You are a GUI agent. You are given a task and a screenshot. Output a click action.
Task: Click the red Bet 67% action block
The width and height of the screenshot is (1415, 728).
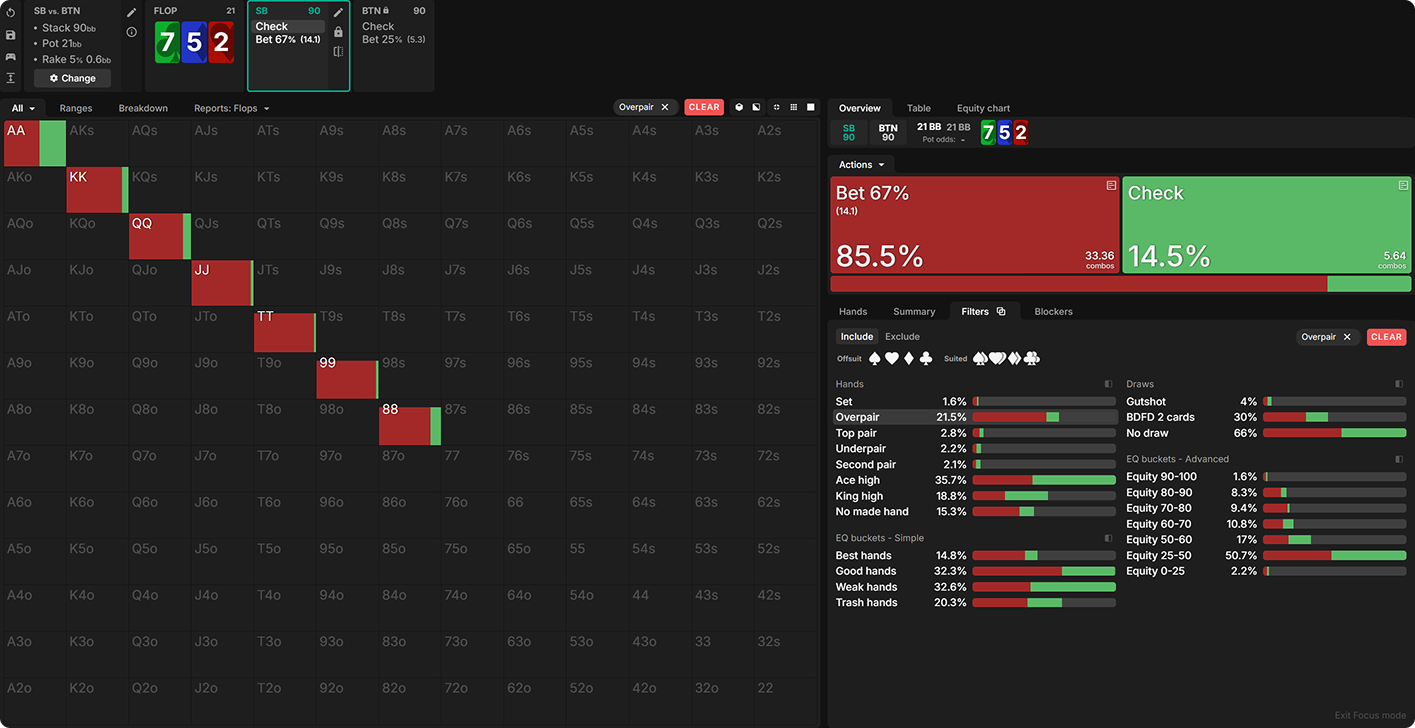[x=974, y=225]
